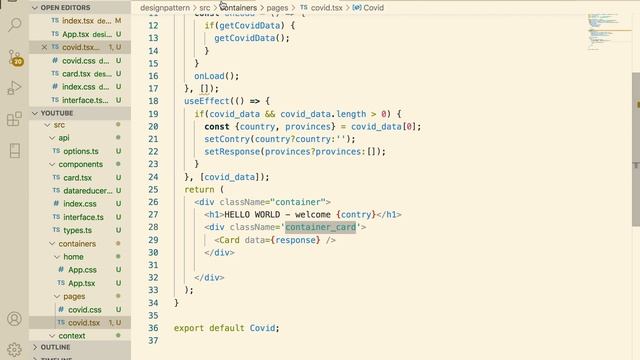Image resolution: width=640 pixels, height=360 pixels.
Task: Open index.tsx in Open Editors
Action: click(80, 21)
